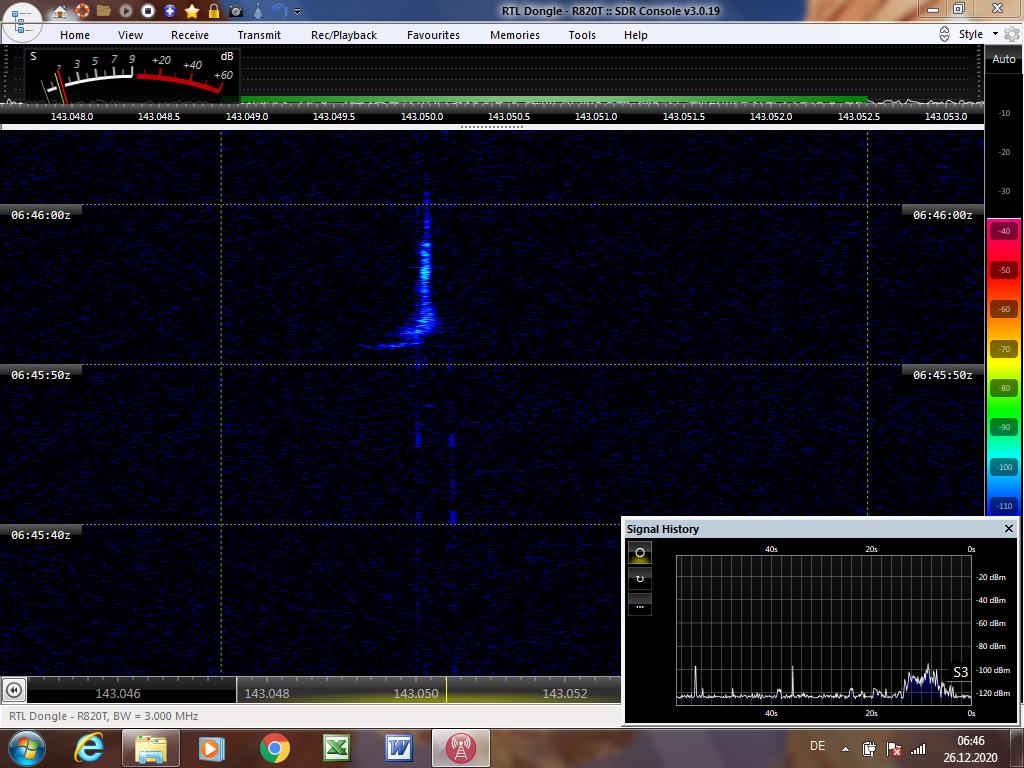
Task: Click 143.048 on the bottom band navigator
Action: [x=266, y=694]
